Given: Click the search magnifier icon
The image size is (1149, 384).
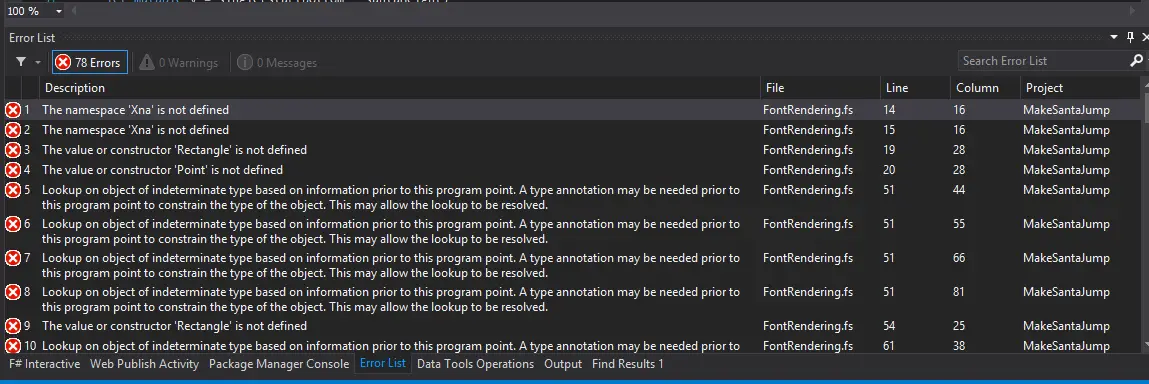Looking at the screenshot, I should coord(1136,61).
